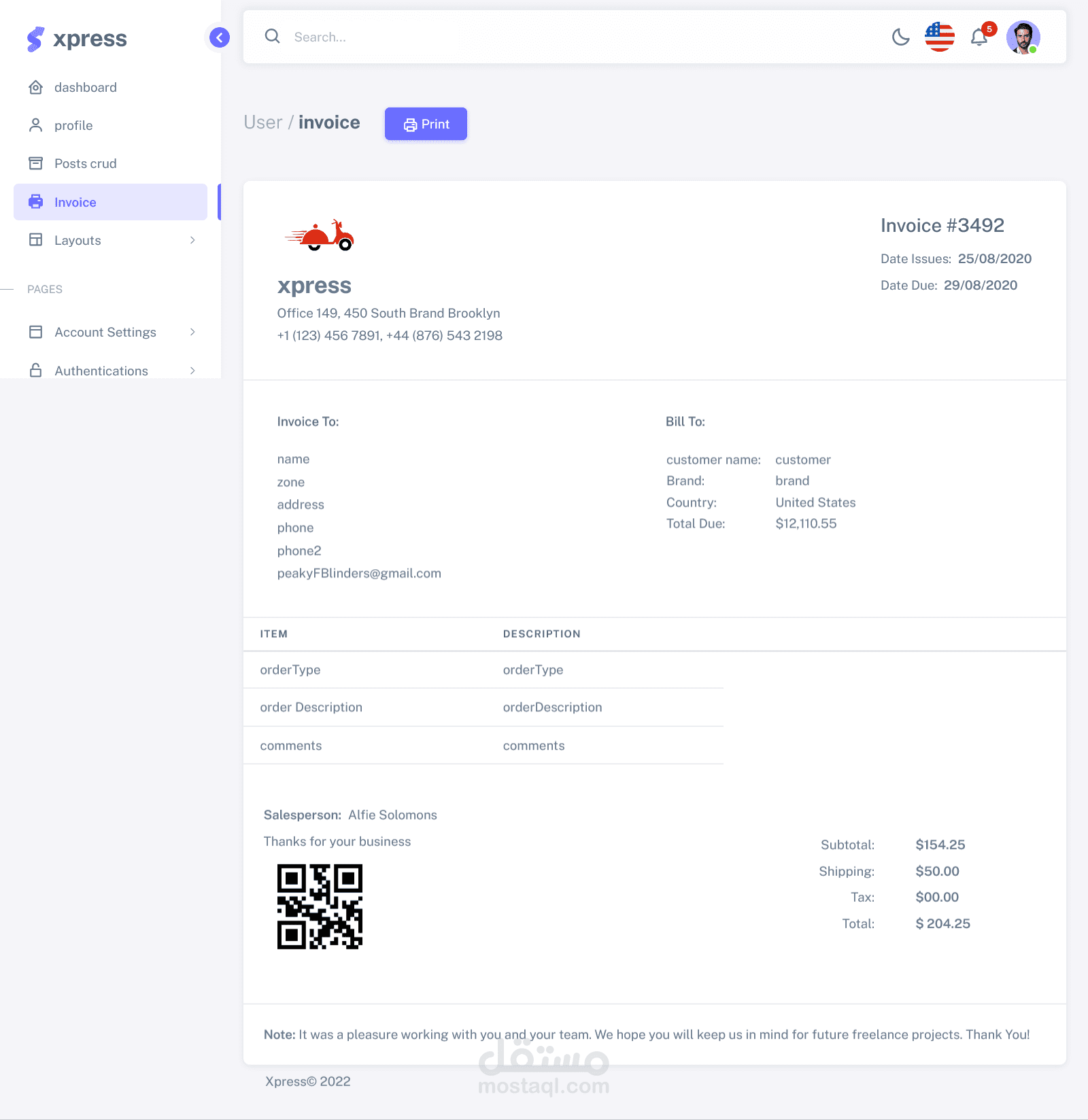Open user avatar menu
This screenshot has width=1088, height=1120.
[1023, 37]
